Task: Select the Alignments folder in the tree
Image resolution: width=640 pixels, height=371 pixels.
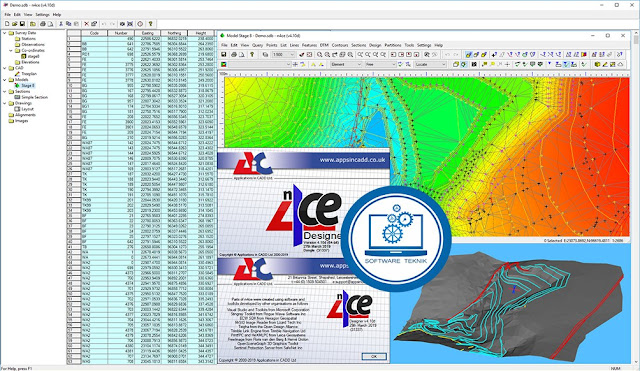Action: click(x=25, y=115)
